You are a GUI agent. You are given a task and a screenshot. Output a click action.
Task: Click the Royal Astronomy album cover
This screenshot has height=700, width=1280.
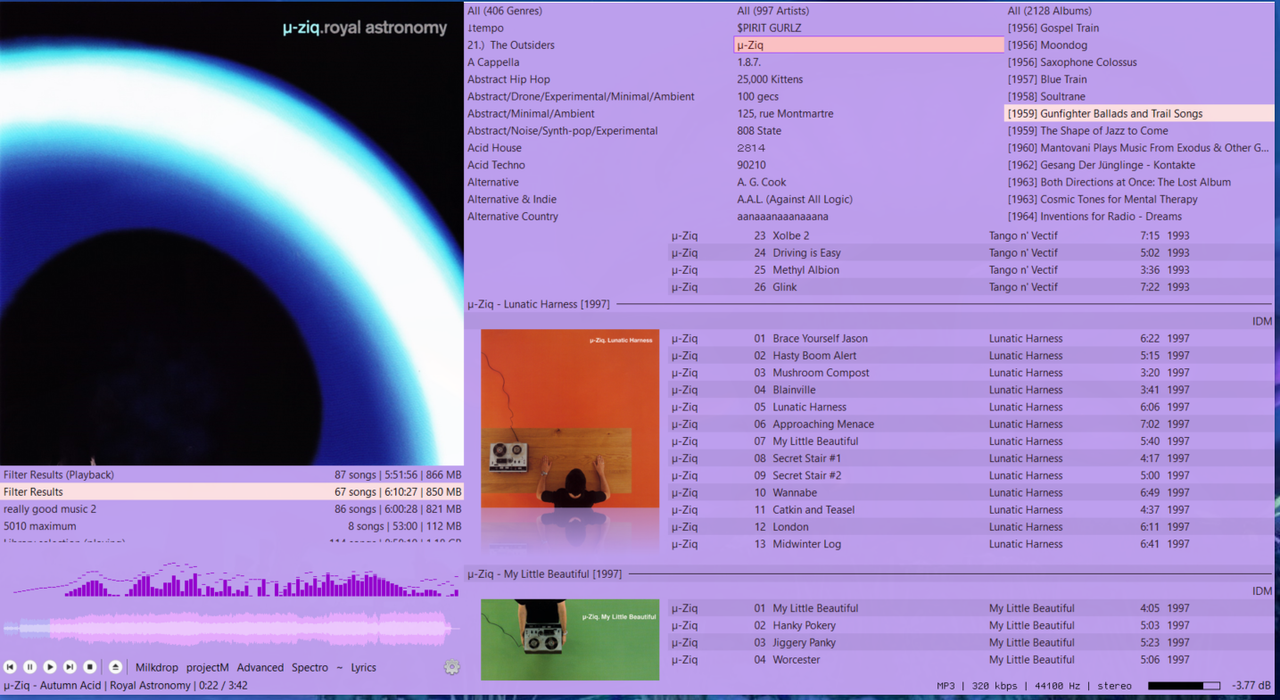pyautogui.click(x=232, y=233)
